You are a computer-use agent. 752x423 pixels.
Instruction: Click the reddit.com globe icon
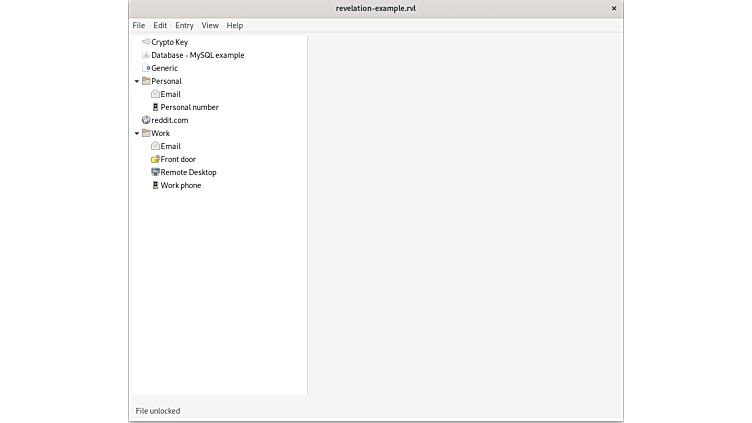[x=146, y=120]
